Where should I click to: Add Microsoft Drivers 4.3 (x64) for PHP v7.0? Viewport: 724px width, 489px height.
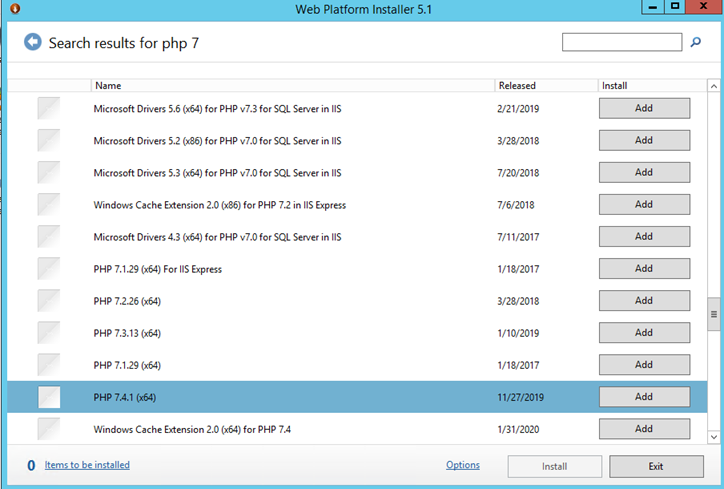point(644,236)
